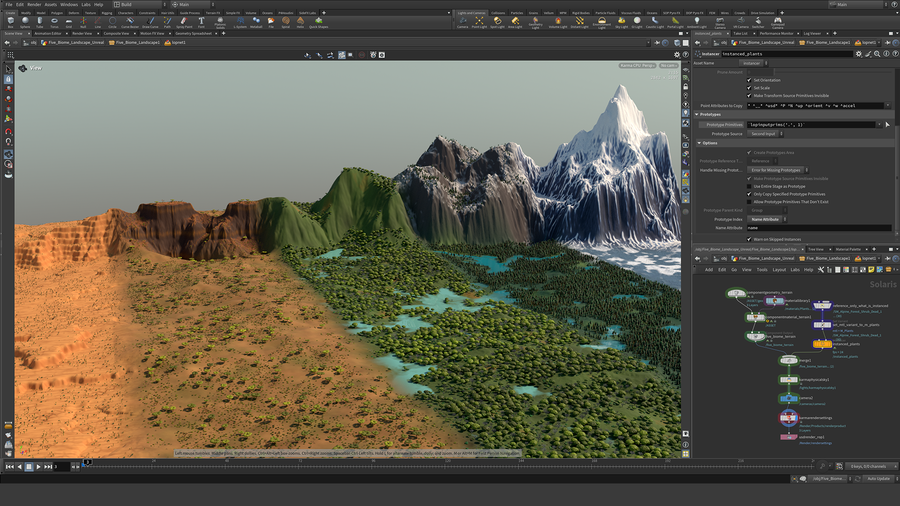This screenshot has height=506, width=900.
Task: Open Prototype Primitives pattern dropdown arrow
Action: (x=878, y=124)
